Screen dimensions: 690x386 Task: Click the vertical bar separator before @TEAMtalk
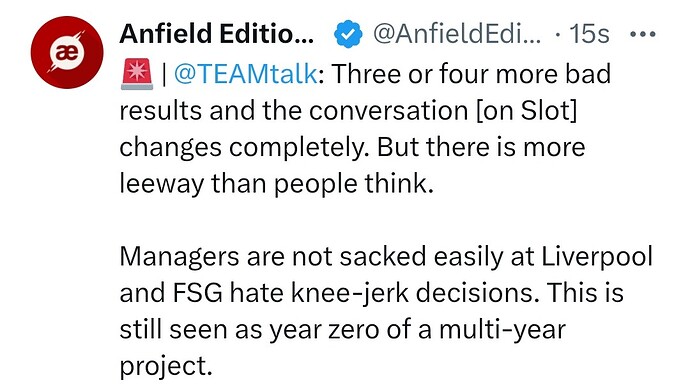pos(164,74)
